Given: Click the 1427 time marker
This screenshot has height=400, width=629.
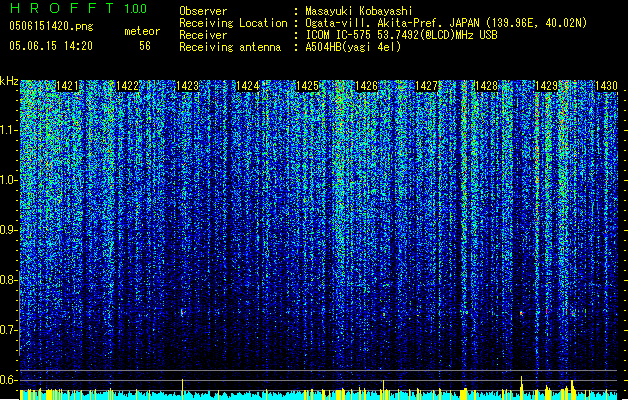Looking at the screenshot, I should pos(427,86).
